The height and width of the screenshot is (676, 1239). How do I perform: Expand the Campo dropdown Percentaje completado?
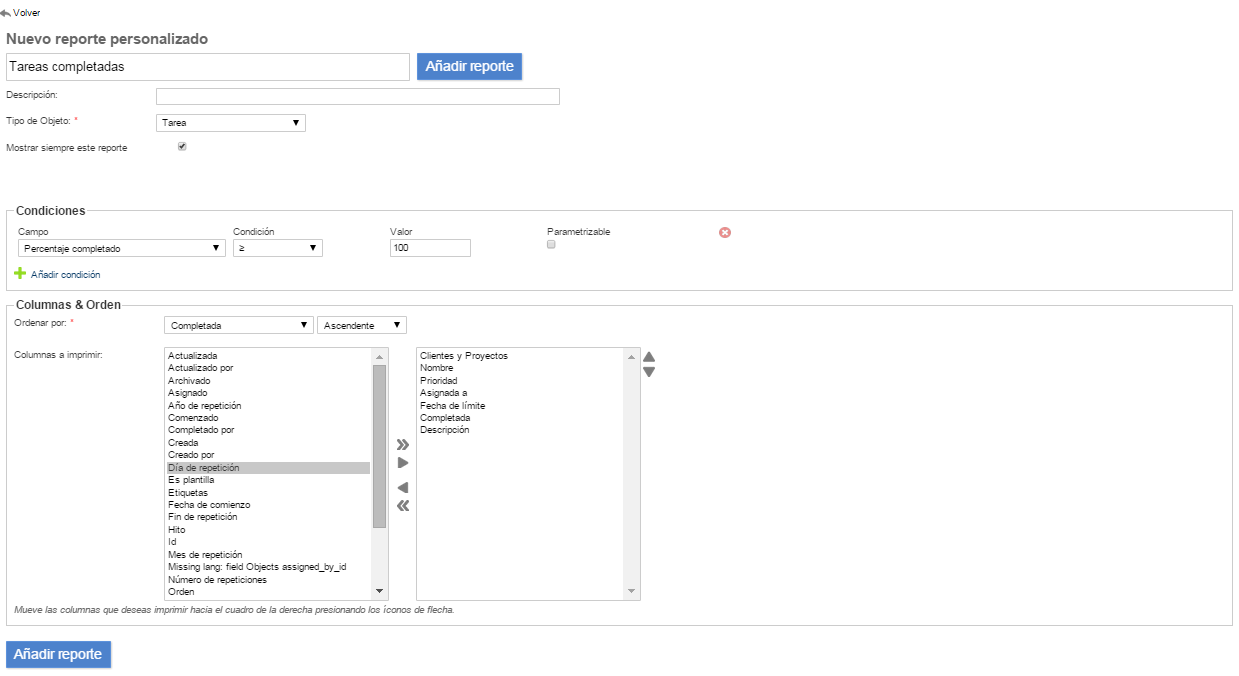pyautogui.click(x=123, y=248)
